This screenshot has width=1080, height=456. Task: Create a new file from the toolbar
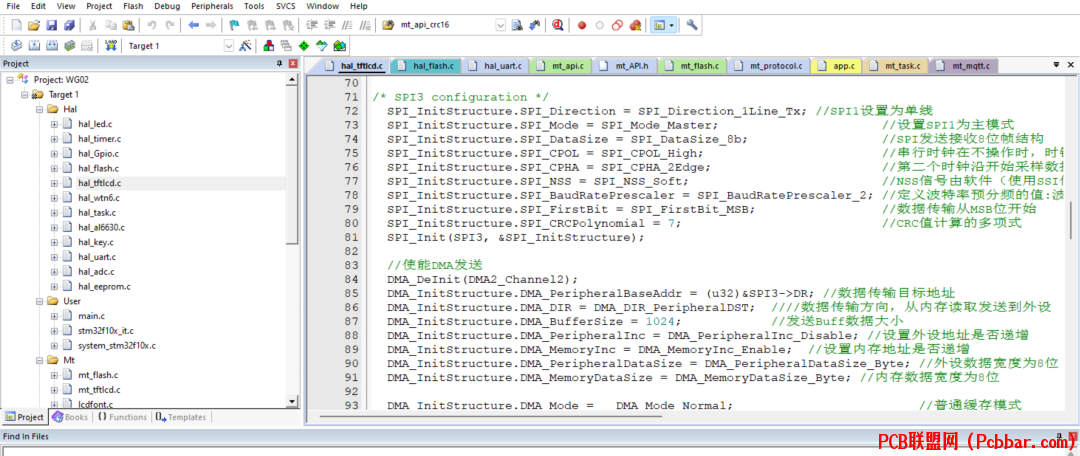[17, 25]
